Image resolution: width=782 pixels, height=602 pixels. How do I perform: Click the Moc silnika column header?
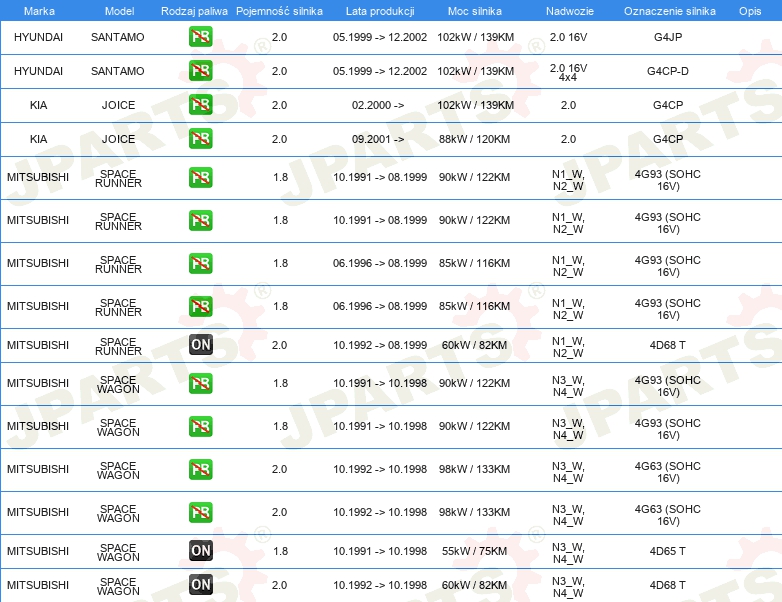click(x=474, y=11)
